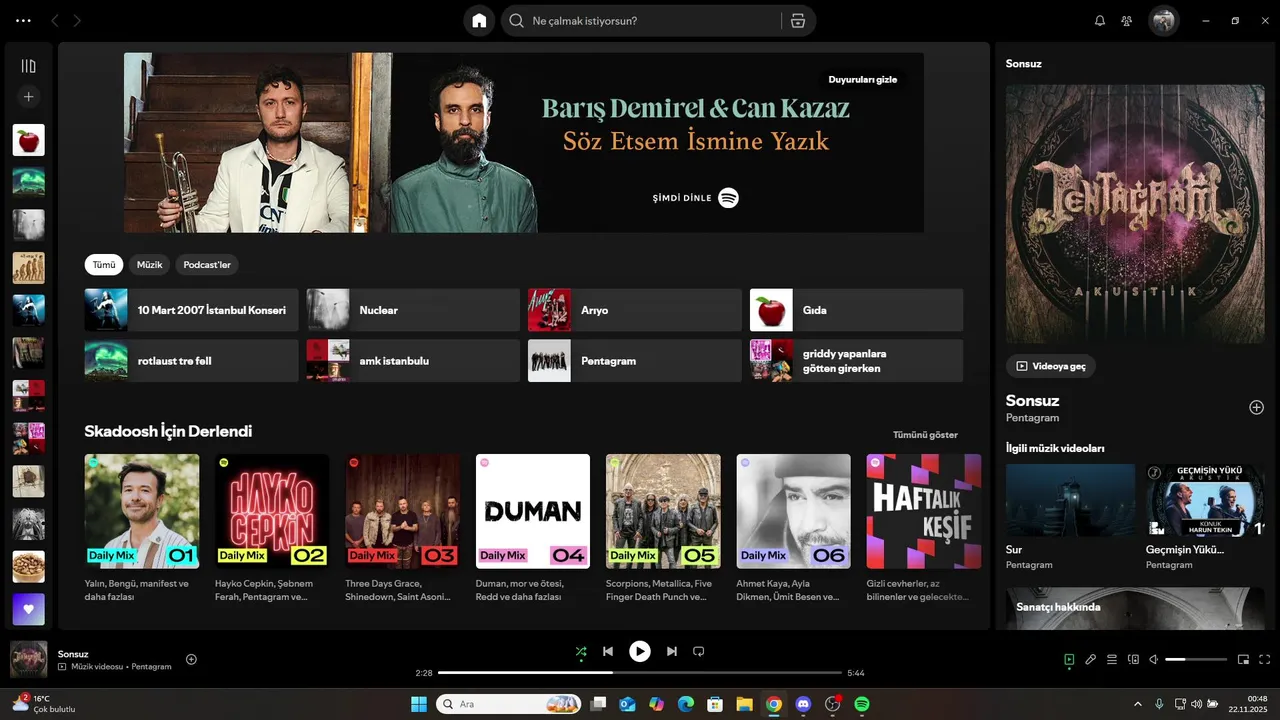This screenshot has width=1280, height=720.
Task: Open Liked Songs in sidebar
Action: (28, 609)
